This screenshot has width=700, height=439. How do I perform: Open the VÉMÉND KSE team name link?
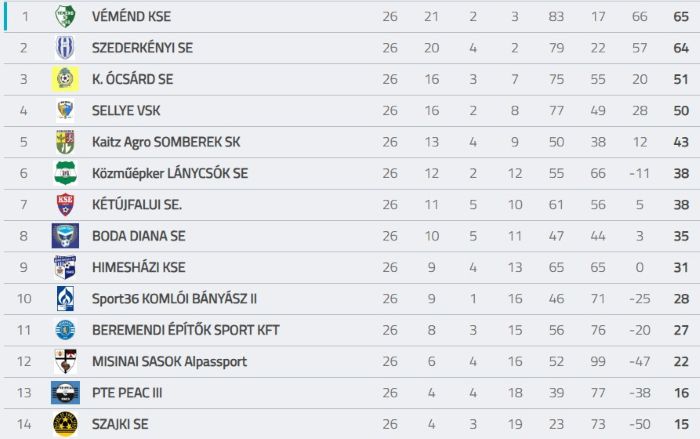(x=131, y=17)
